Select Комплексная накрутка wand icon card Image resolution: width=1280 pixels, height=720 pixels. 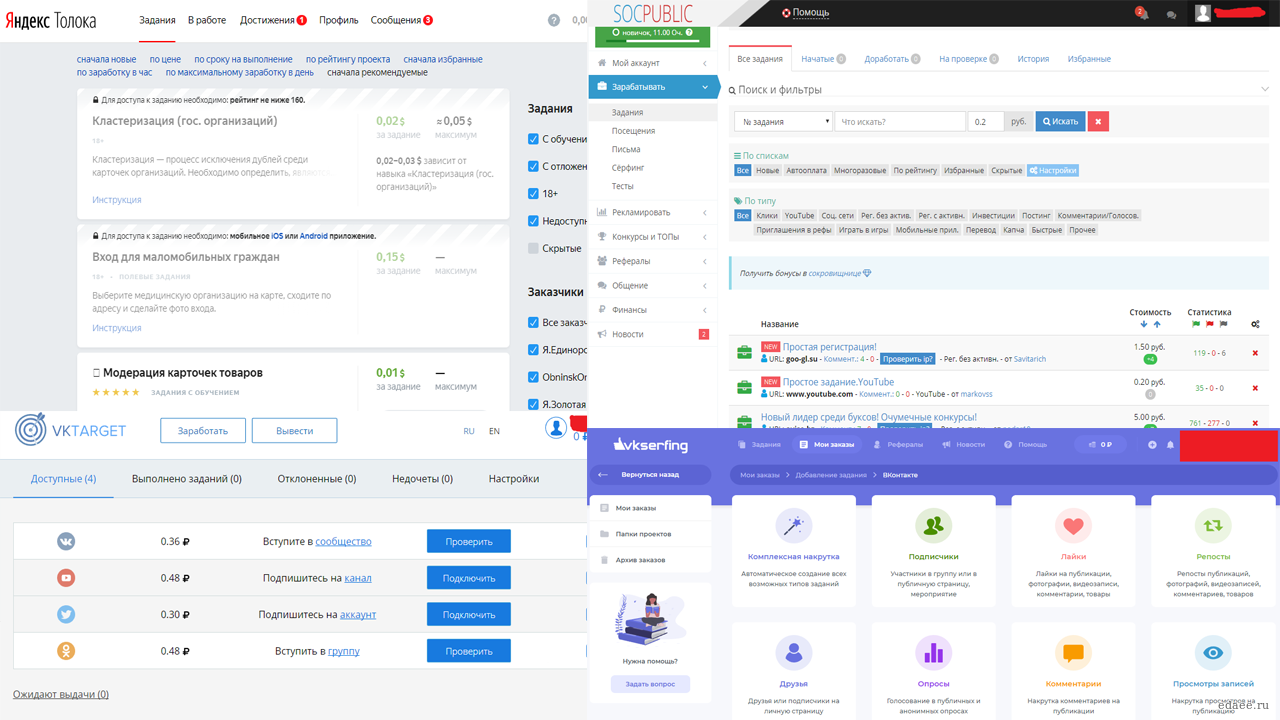pos(793,525)
